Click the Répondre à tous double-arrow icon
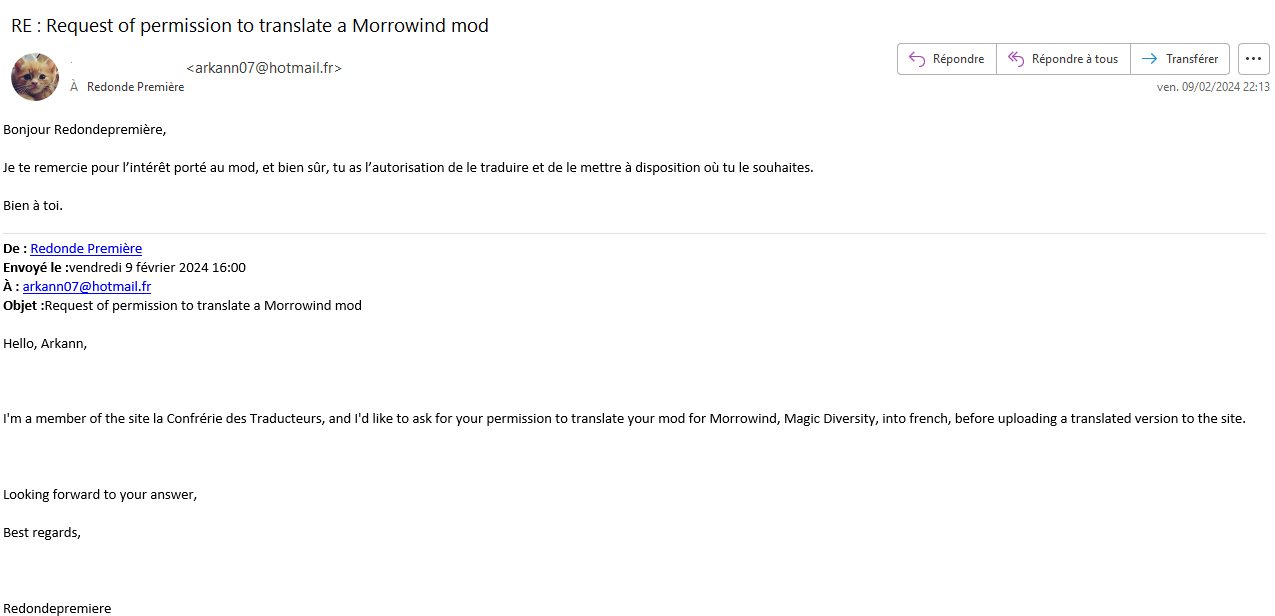Image resolution: width=1275 pixels, height=616 pixels. coord(1016,59)
